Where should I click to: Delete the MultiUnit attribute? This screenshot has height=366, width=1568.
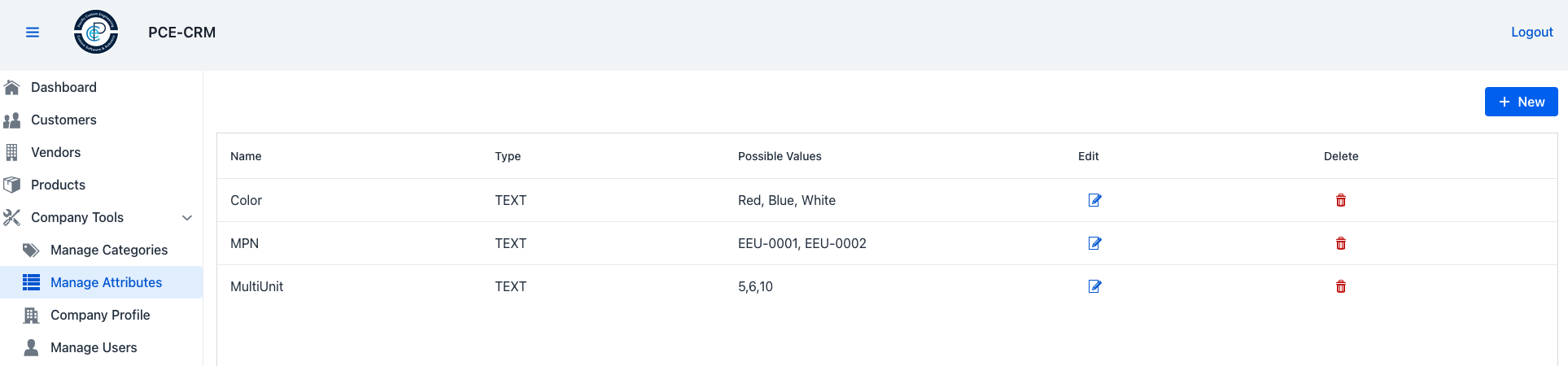pos(1341,286)
